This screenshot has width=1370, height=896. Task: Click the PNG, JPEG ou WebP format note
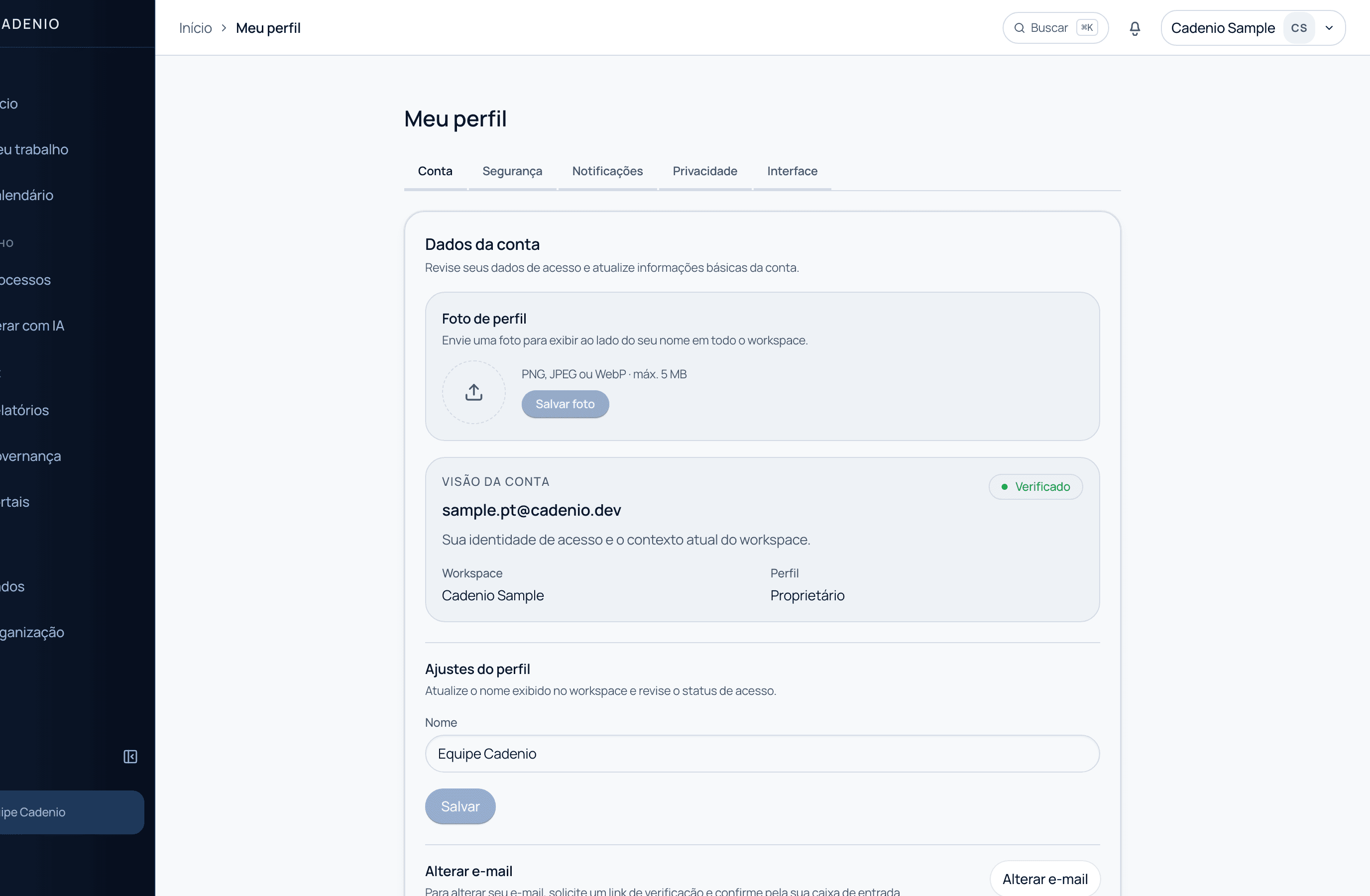tap(604, 374)
